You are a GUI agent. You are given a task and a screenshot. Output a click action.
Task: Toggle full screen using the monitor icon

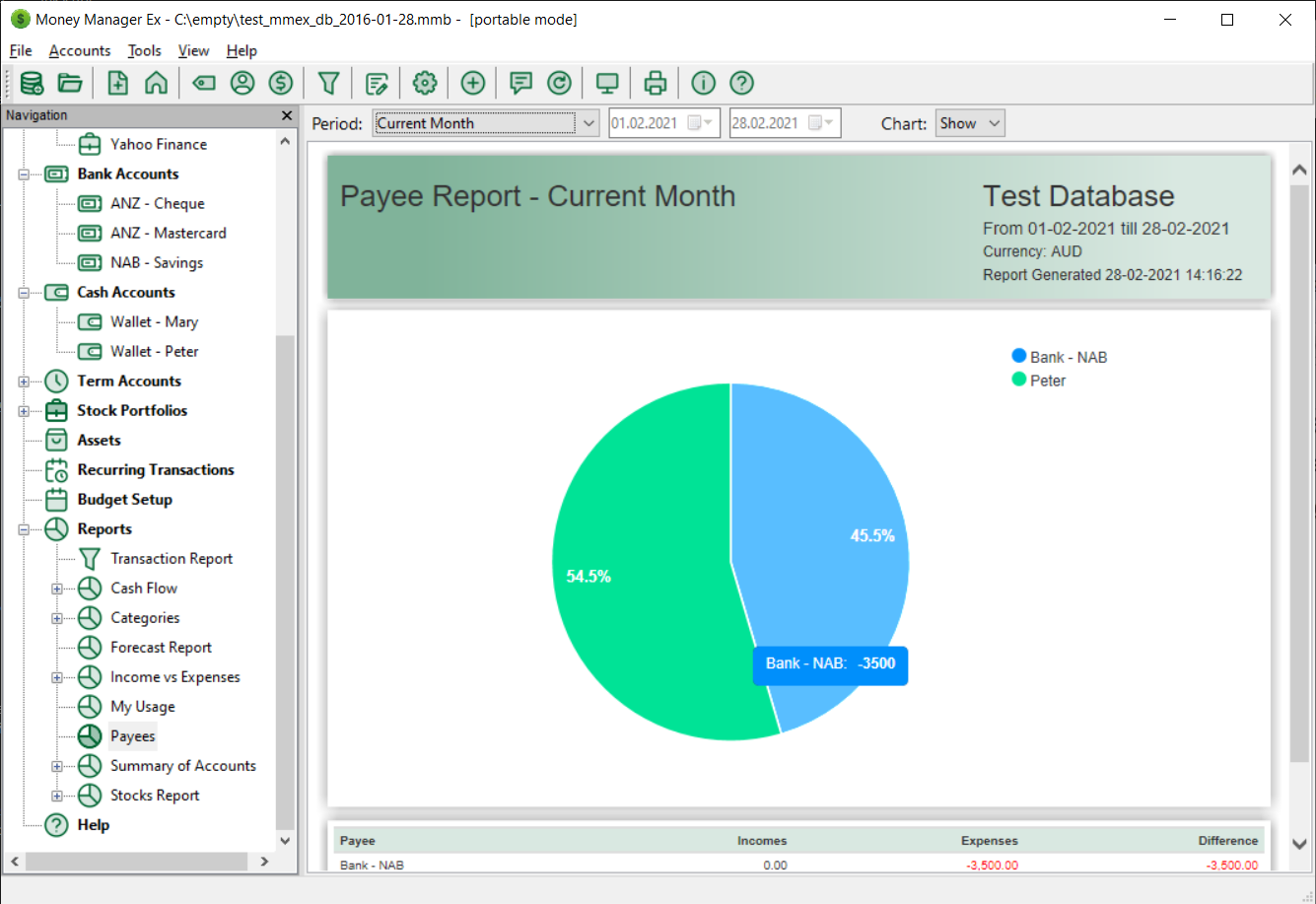[x=606, y=83]
